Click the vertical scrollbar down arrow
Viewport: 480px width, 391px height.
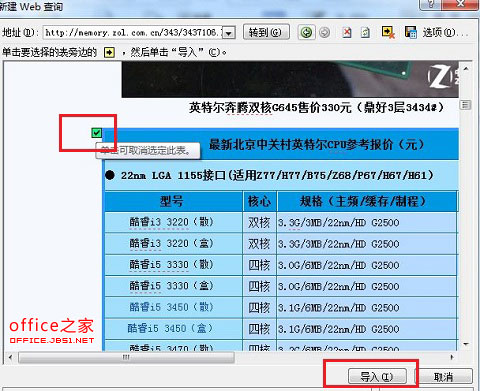tap(466, 344)
